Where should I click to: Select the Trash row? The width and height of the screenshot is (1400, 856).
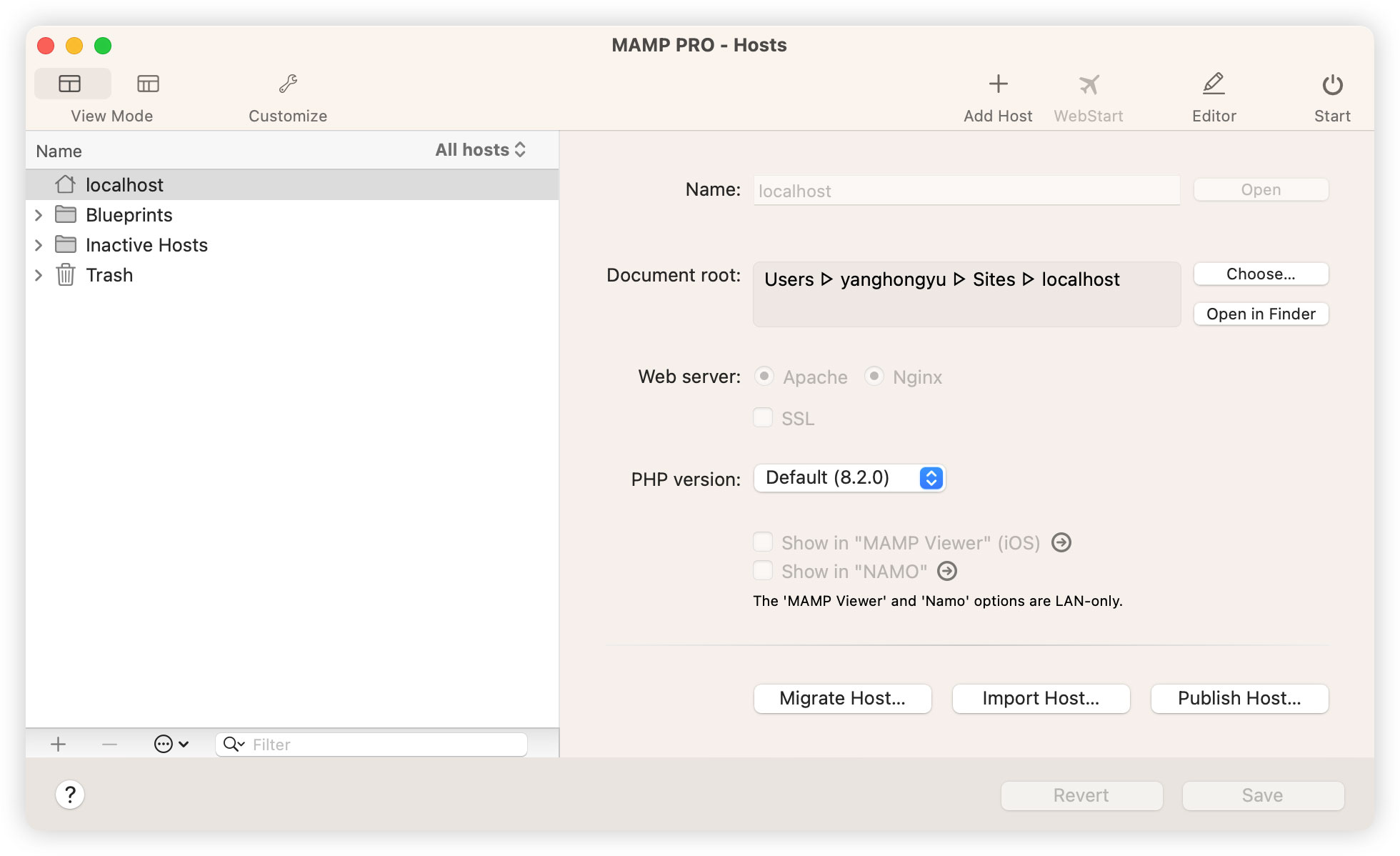(292, 274)
